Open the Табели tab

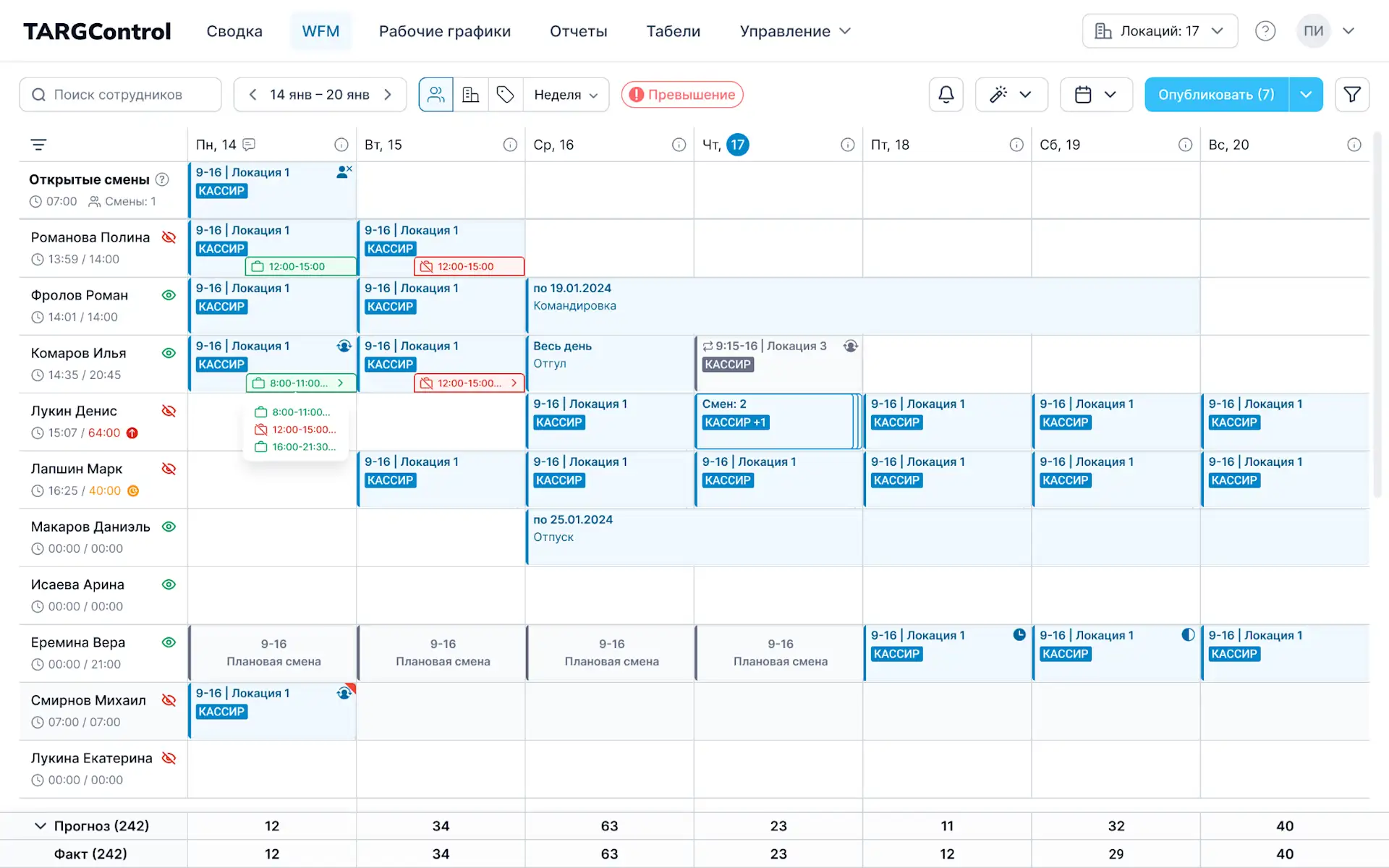[673, 31]
